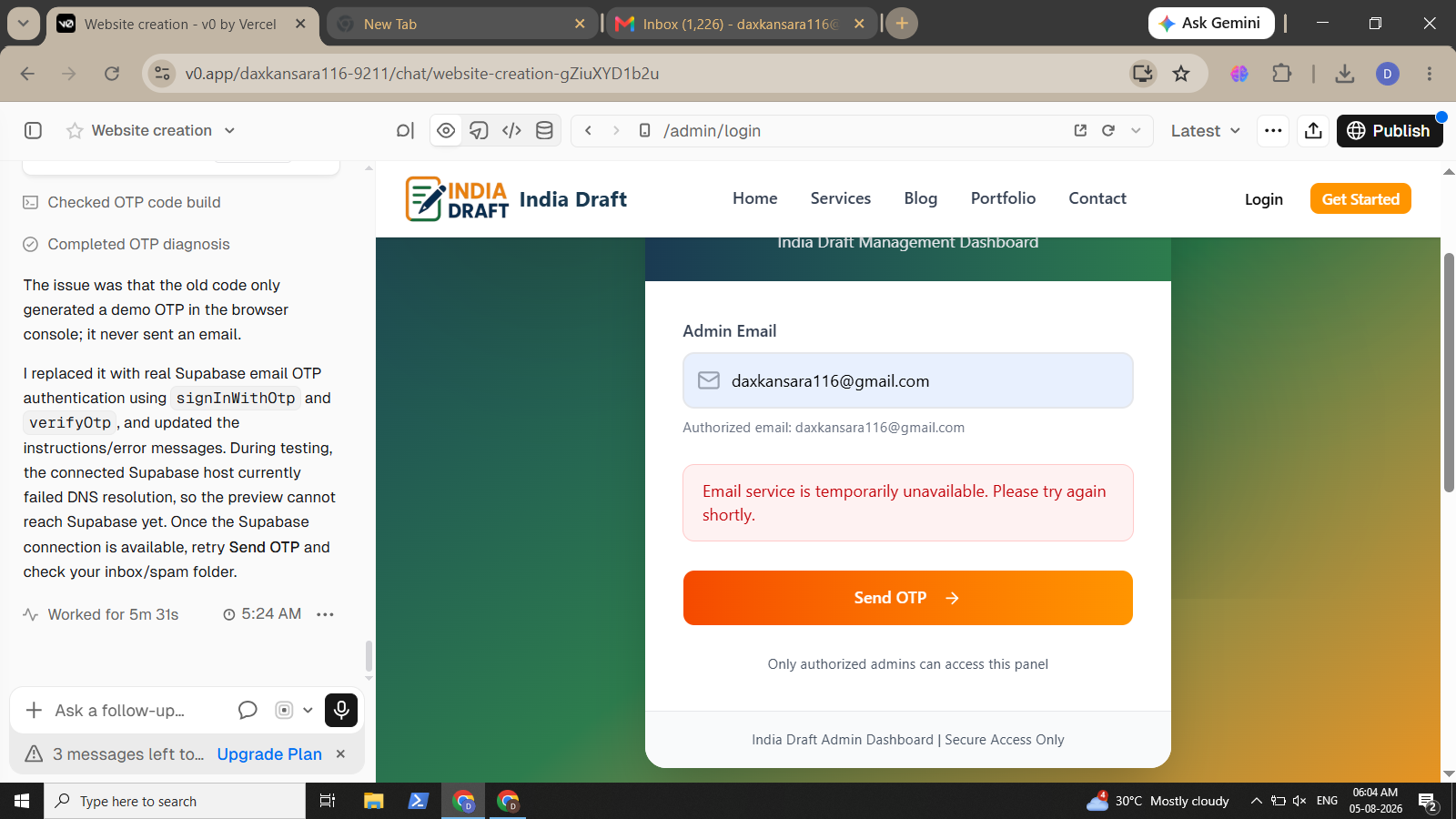Open the Chrome Extensions puzzle icon
Viewport: 1456px width, 819px height.
click(1282, 74)
